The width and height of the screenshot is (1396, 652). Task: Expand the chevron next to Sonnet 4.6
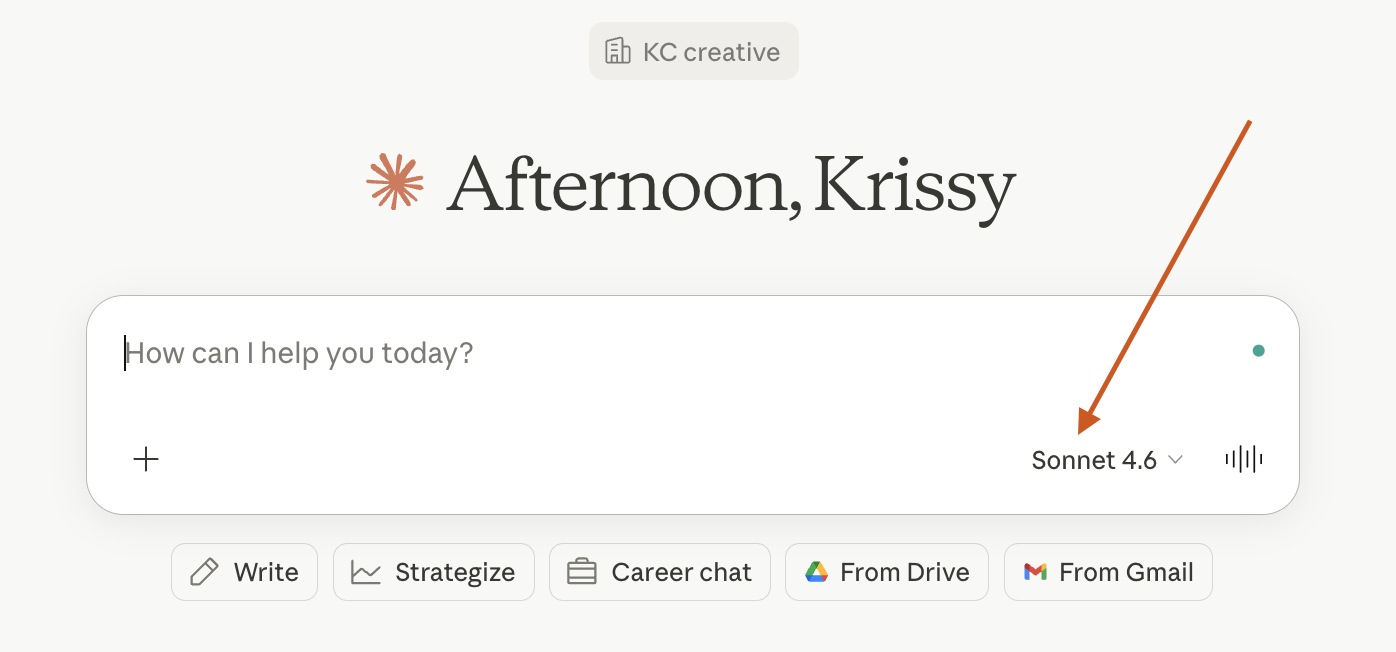tap(1176, 460)
